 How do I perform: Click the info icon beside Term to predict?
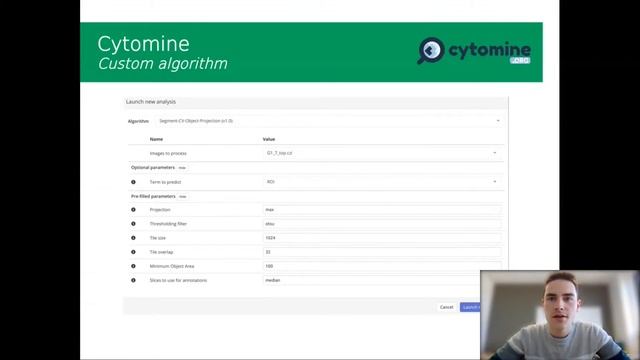(133, 182)
